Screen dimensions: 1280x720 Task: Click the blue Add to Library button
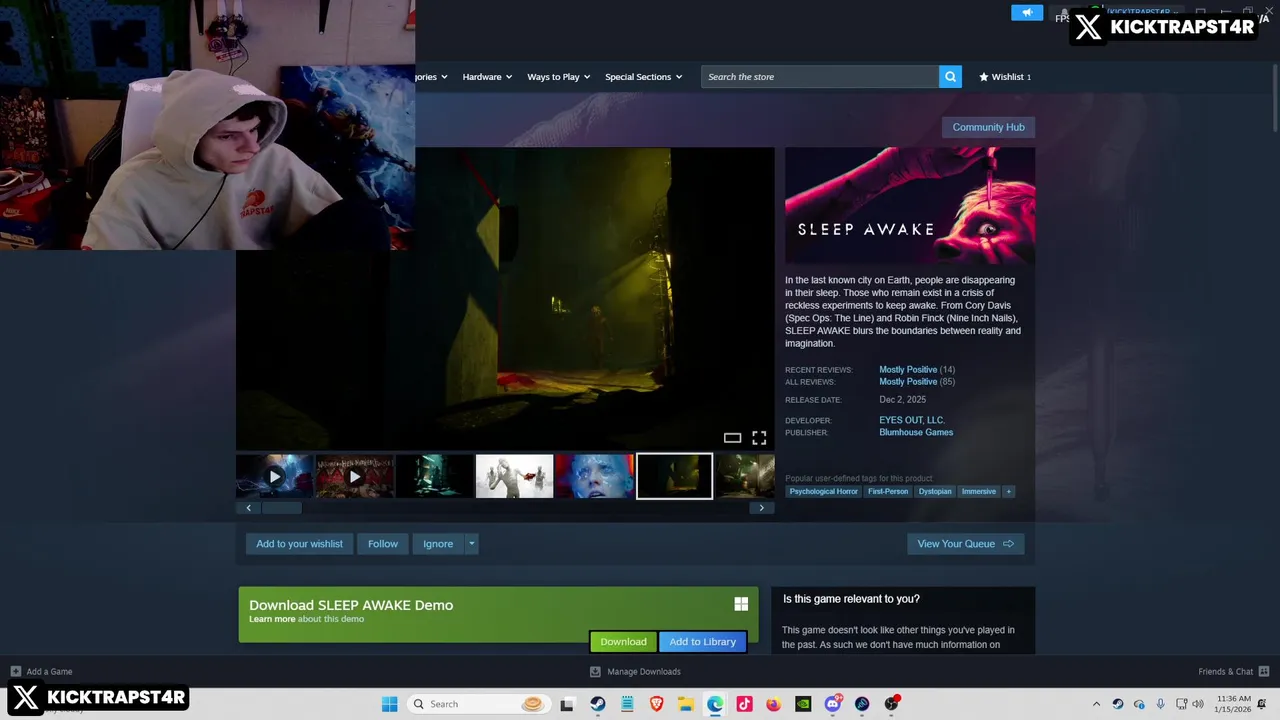(702, 642)
